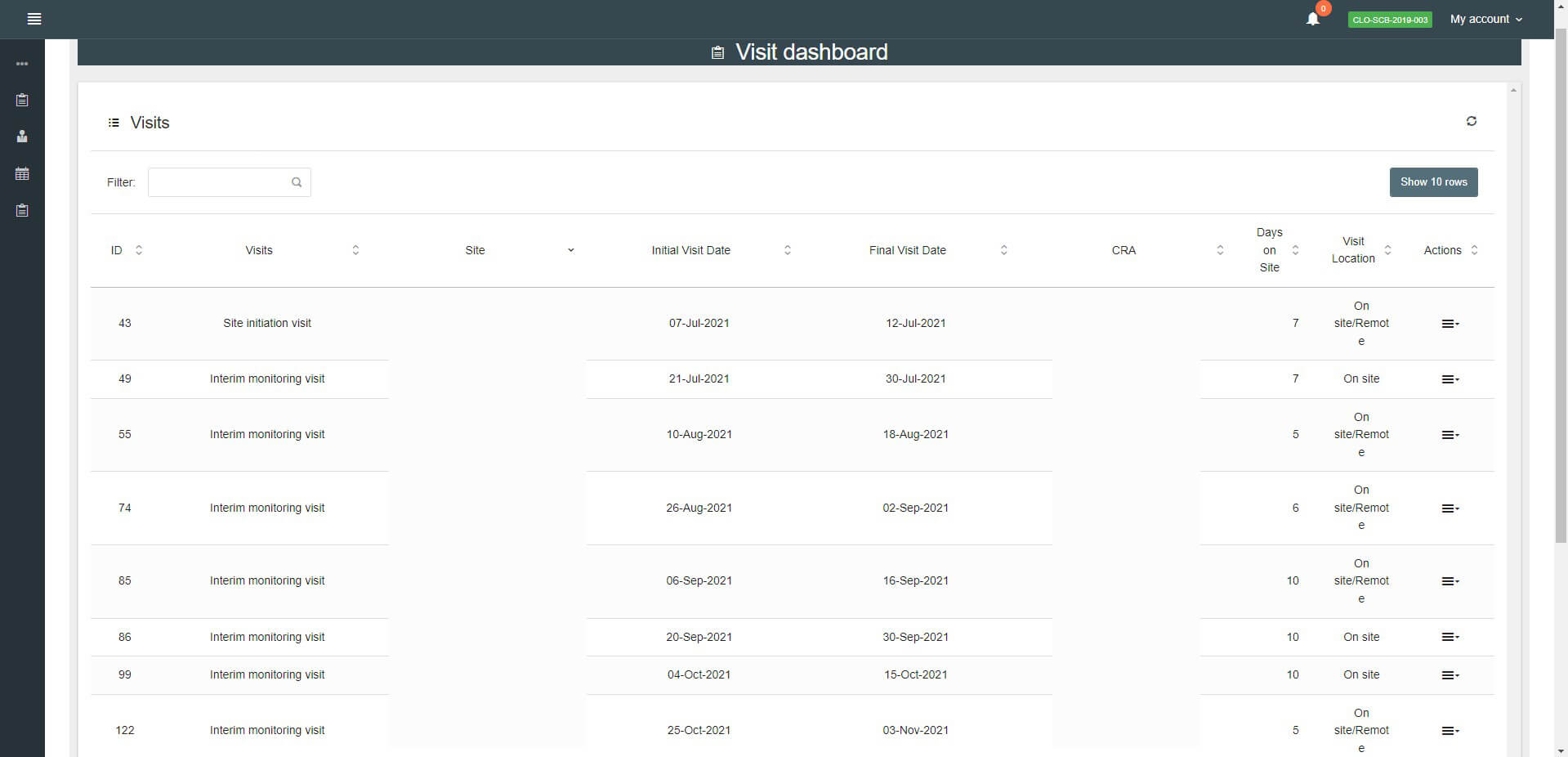The width and height of the screenshot is (1568, 757).
Task: Sort by Visit Location column
Action: 1387,250
